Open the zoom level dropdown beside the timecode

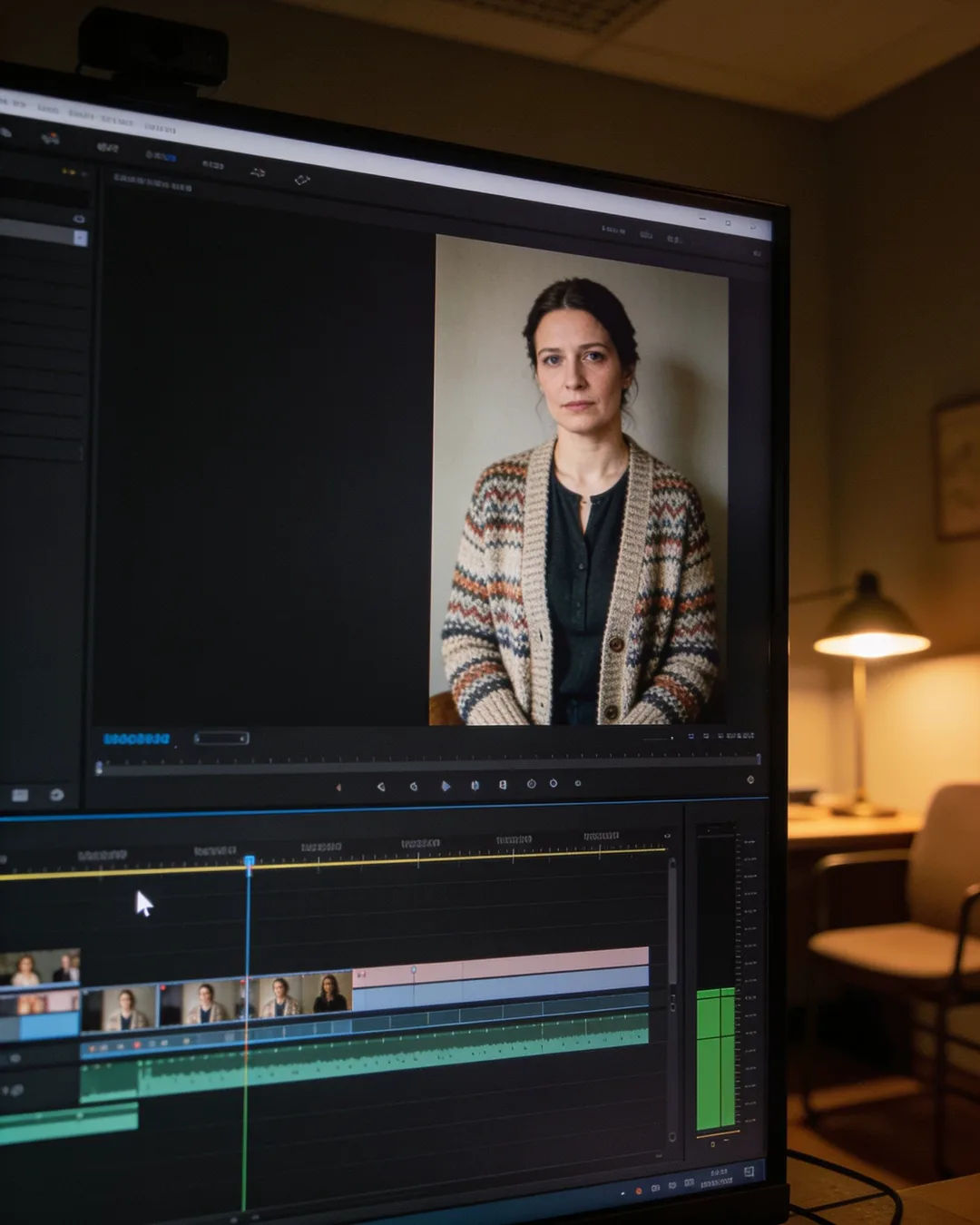pos(221,738)
